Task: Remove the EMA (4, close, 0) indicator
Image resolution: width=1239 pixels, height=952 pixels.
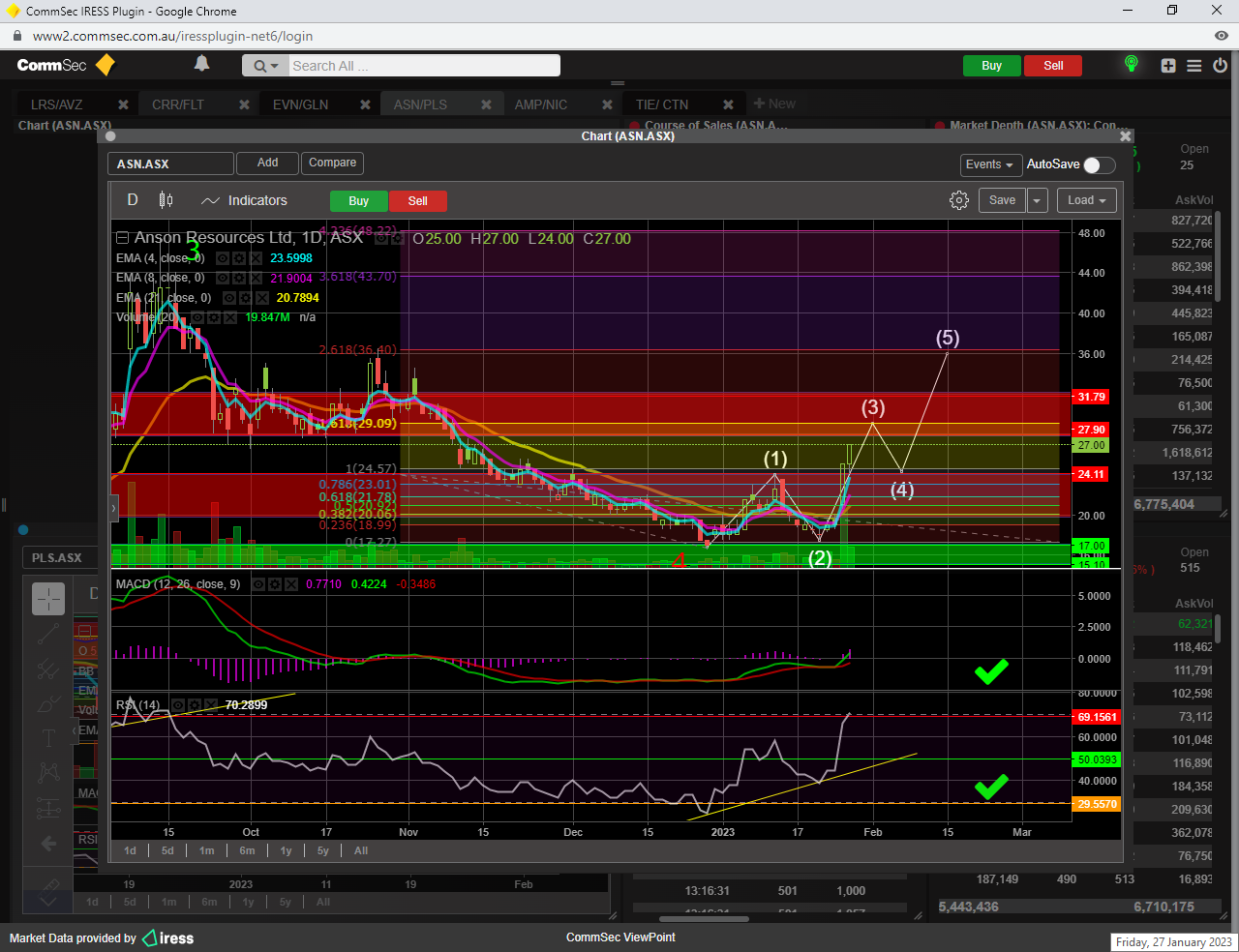Action: pos(256,258)
